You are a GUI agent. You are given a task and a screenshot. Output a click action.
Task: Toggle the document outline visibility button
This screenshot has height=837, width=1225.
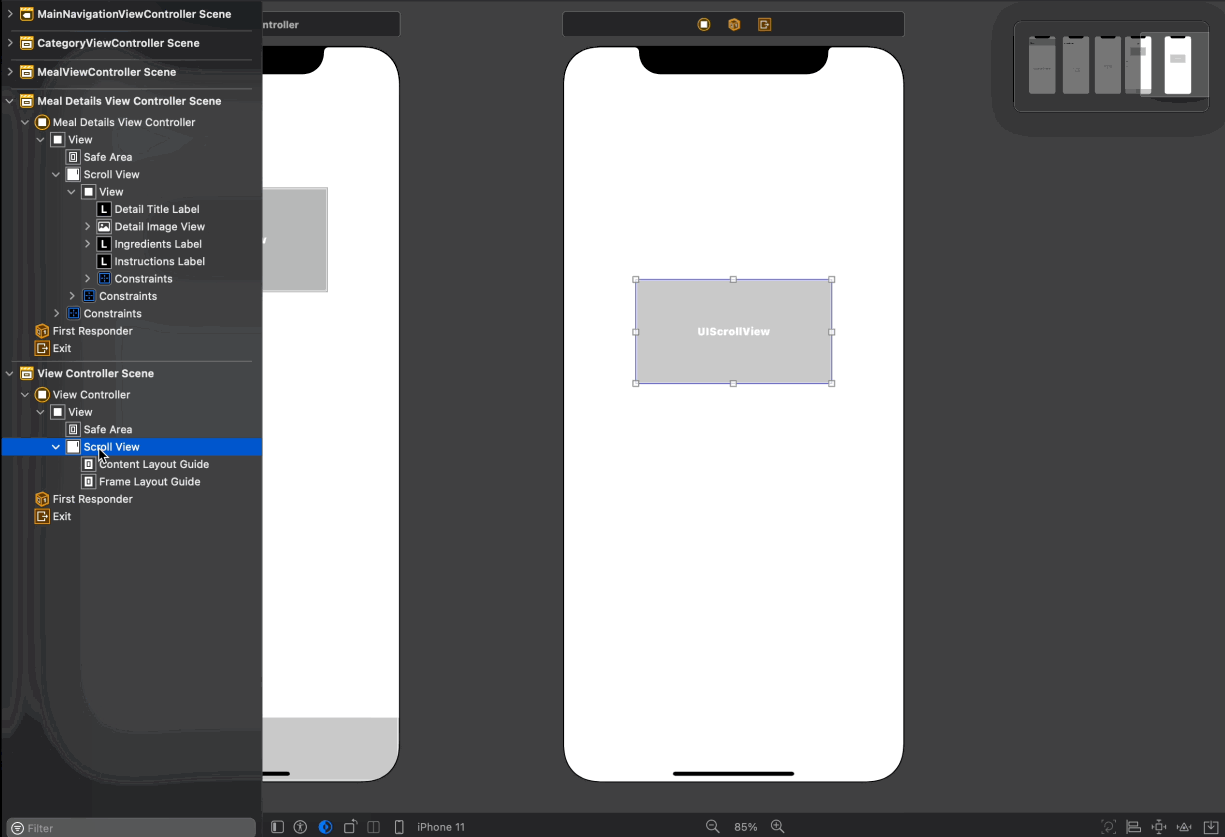point(278,827)
